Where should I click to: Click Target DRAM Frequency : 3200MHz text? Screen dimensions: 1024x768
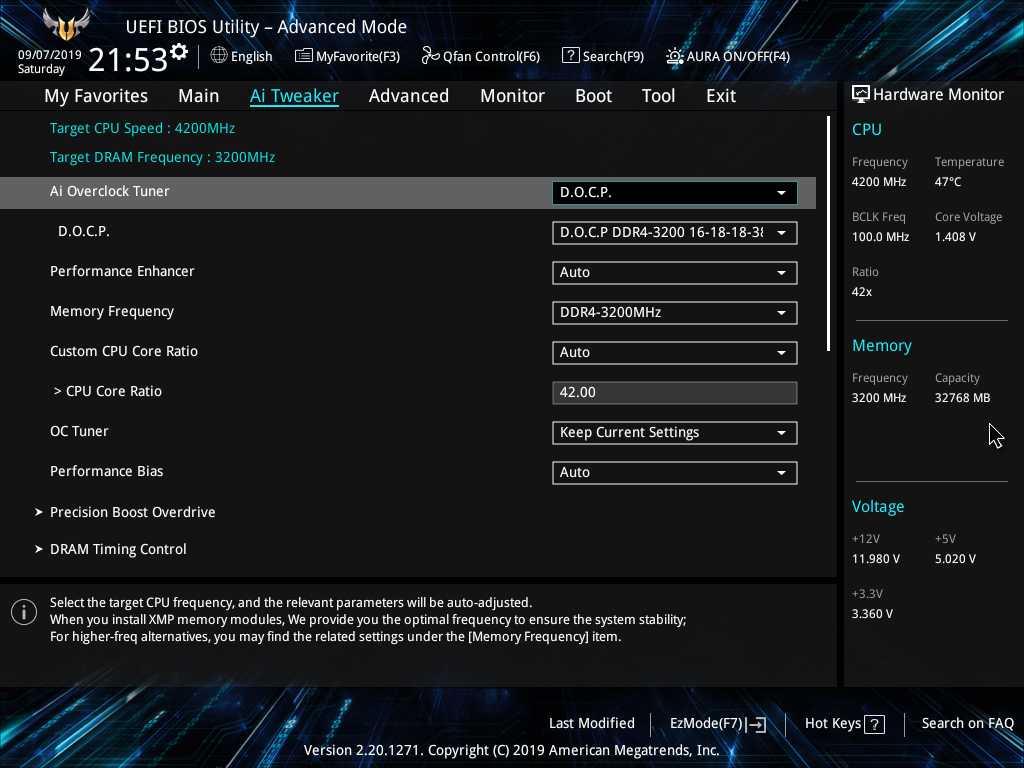coord(163,157)
